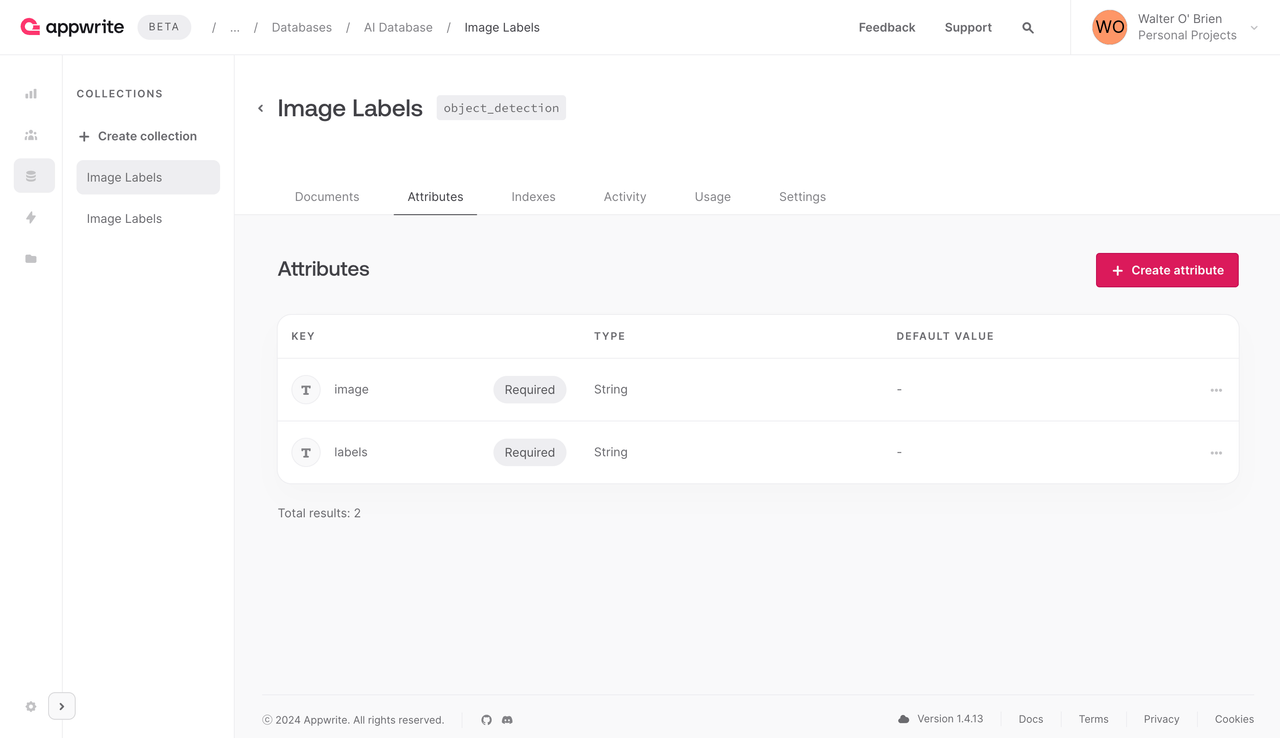Go back using the left arrow

pos(261,108)
